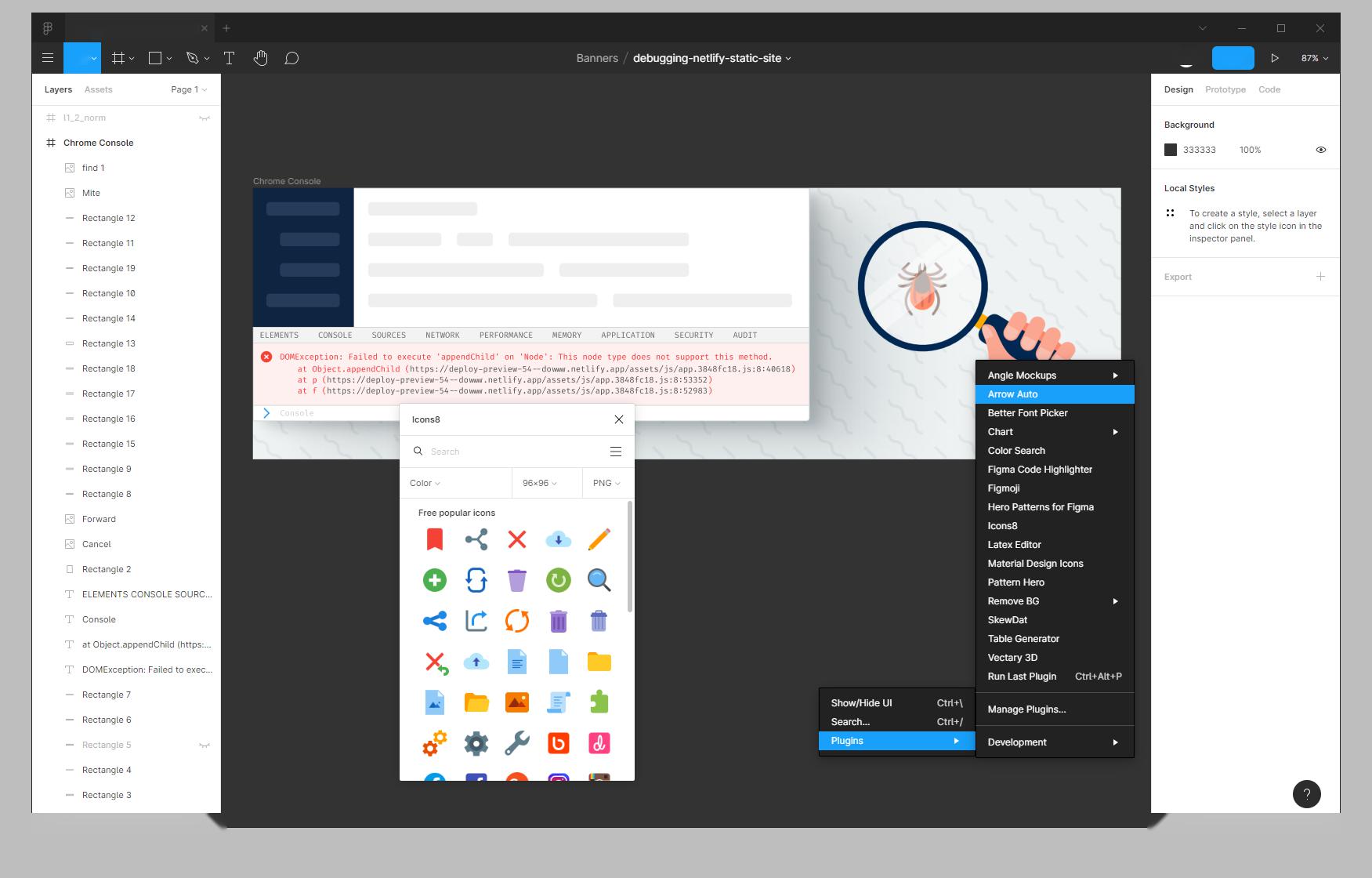Select the Text tool
The image size is (1372, 878).
pos(230,58)
